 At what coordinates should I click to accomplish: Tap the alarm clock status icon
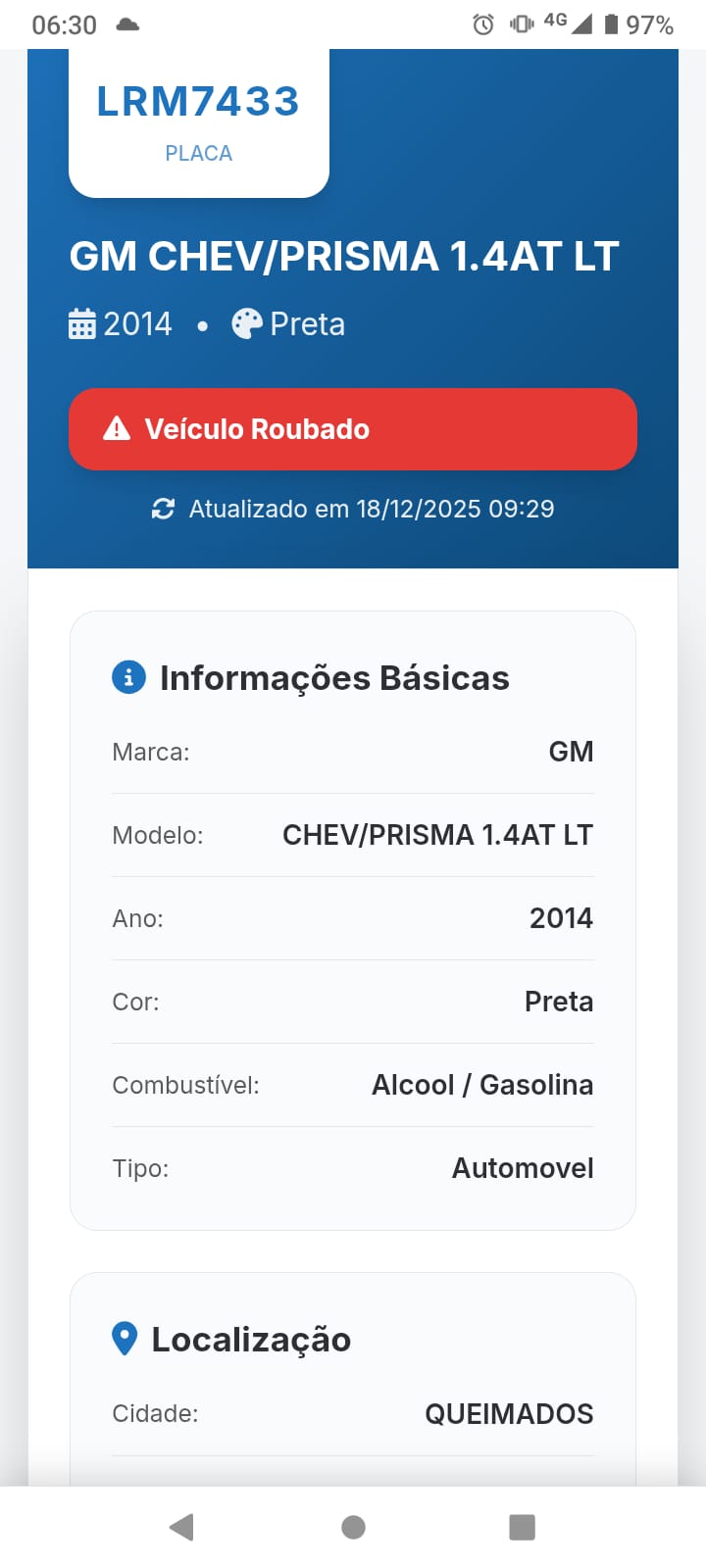482,24
